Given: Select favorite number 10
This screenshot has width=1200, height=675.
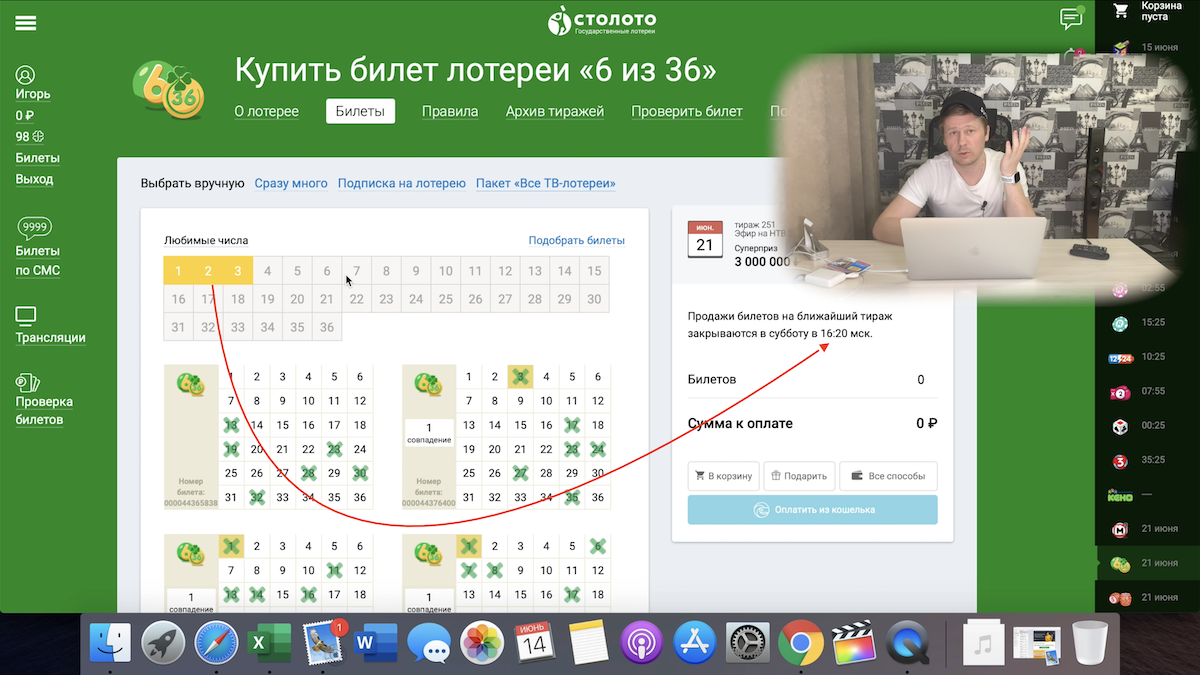Looking at the screenshot, I should 446,271.
